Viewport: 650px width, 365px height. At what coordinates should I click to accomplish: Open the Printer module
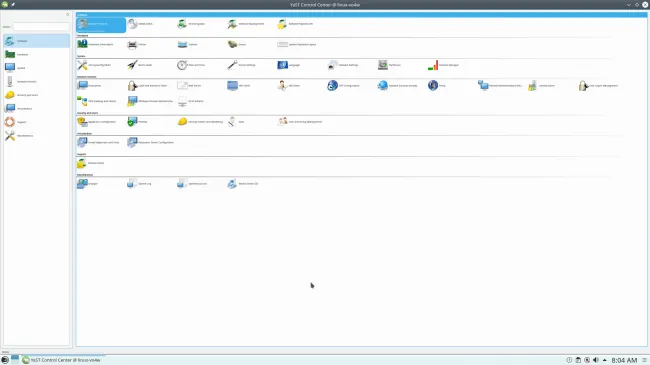coord(137,44)
